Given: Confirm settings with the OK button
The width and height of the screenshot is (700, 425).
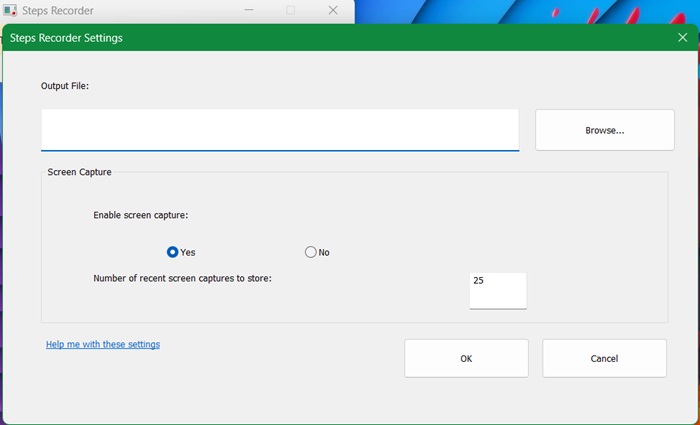Looking at the screenshot, I should (x=466, y=358).
